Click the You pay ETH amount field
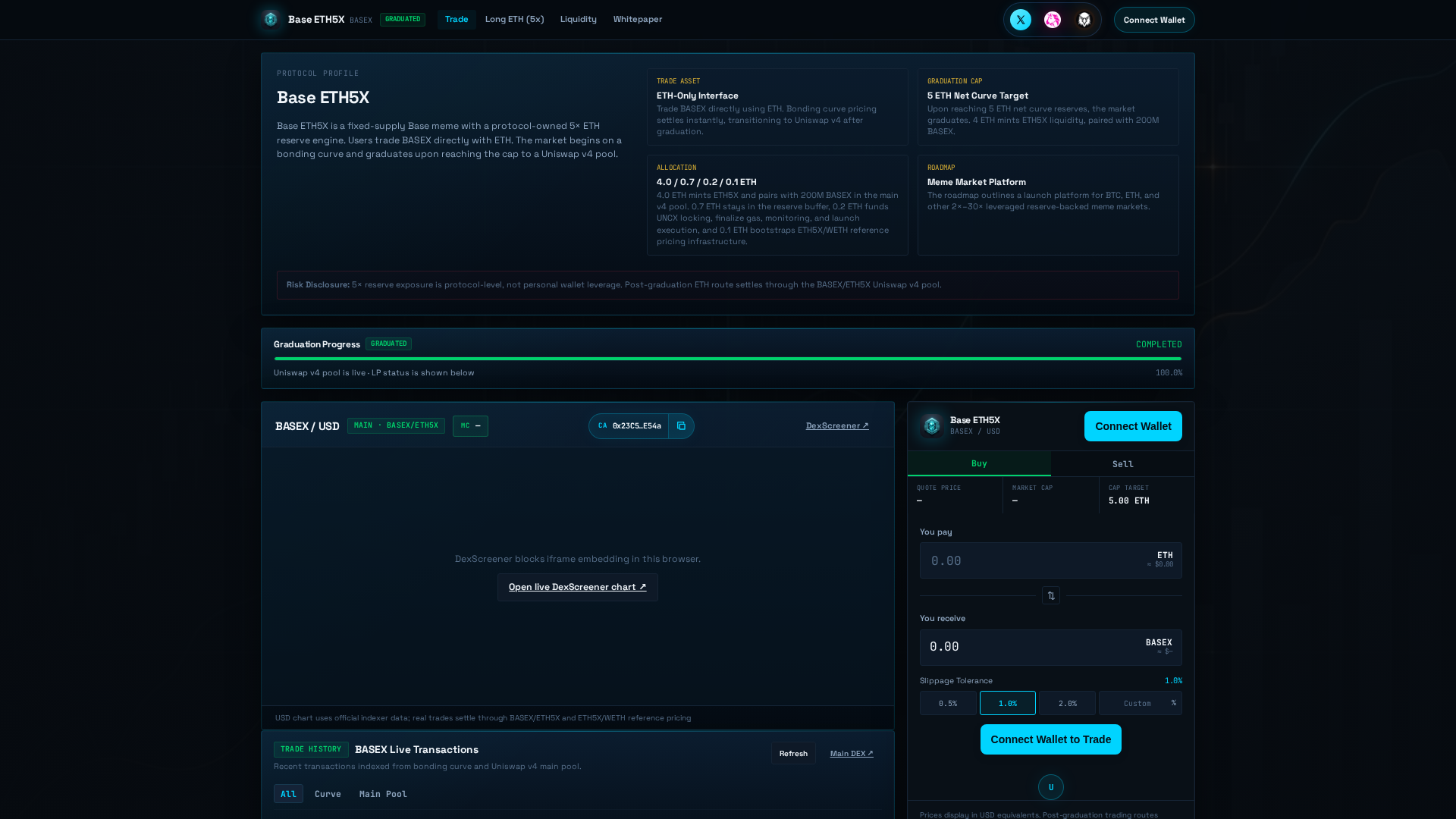The image size is (1456, 819). point(1051,560)
